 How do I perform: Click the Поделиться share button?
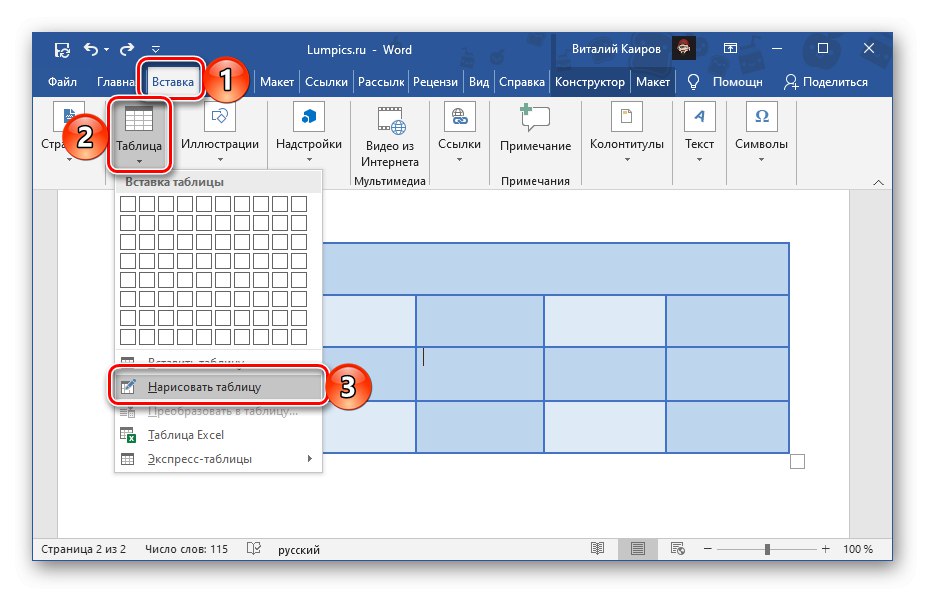coord(826,82)
